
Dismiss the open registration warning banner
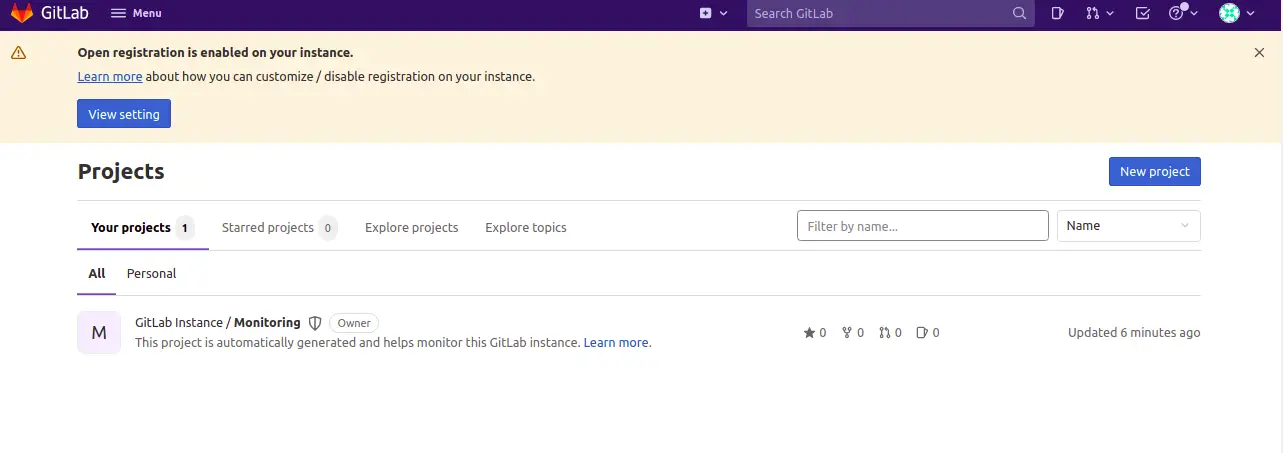click(x=1259, y=52)
